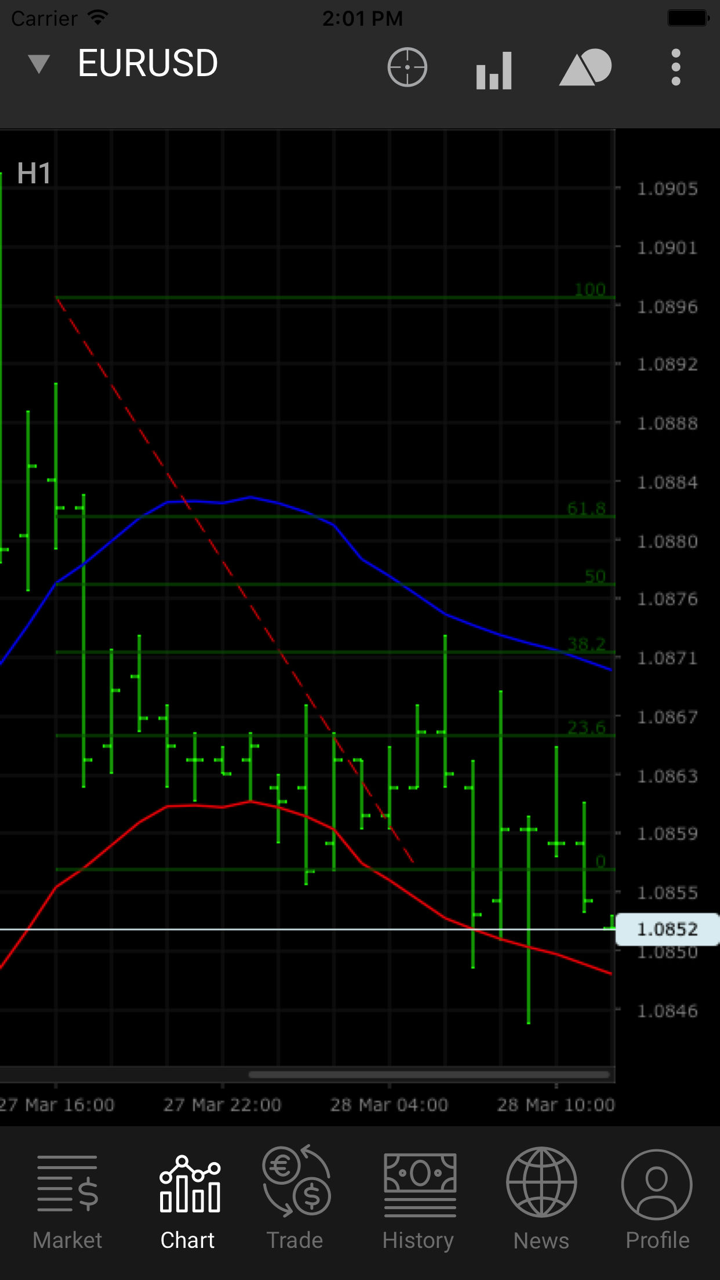Open the three-dot more options menu
Image resolution: width=720 pixels, height=1280 pixels.
pyautogui.click(x=676, y=68)
